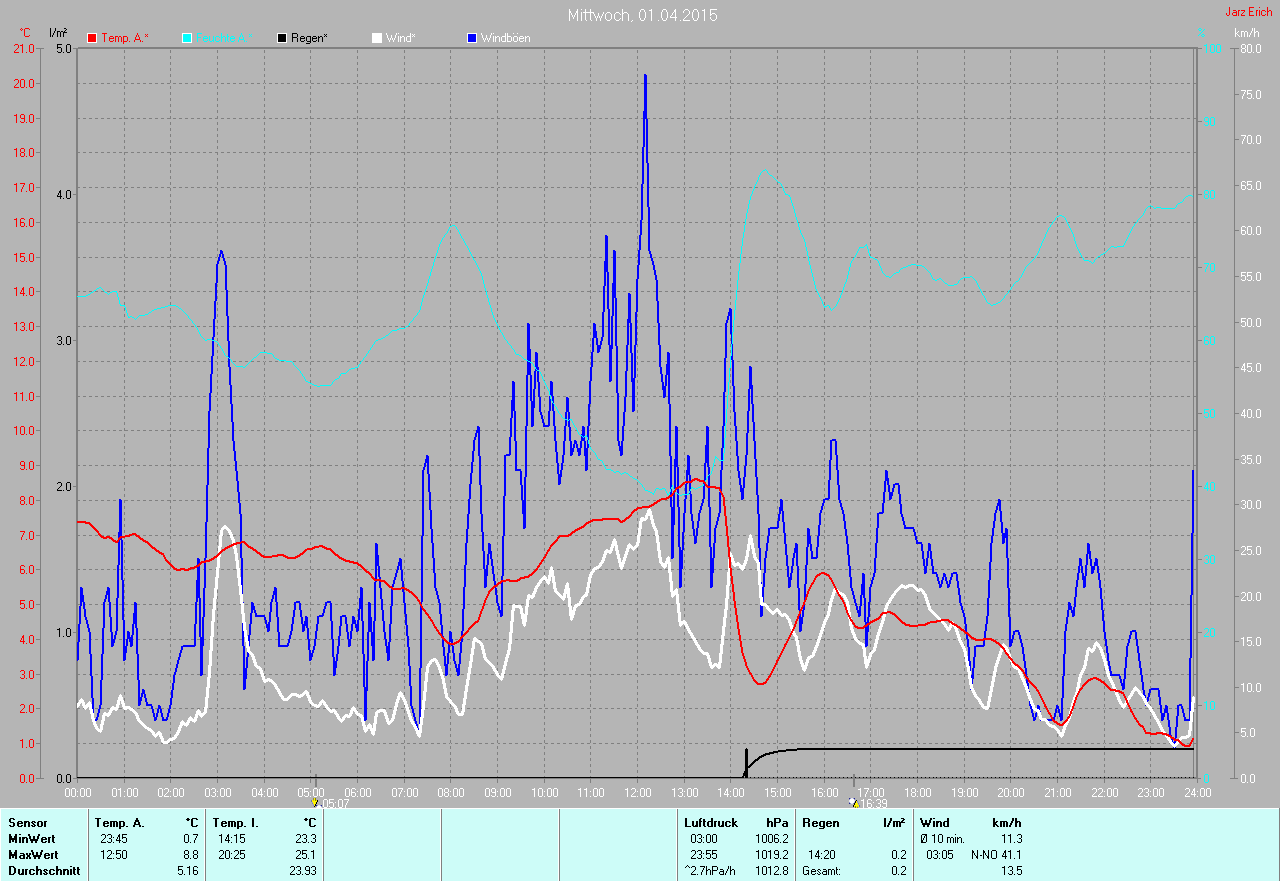Click the gust time 03:05
The image size is (1280, 881).
(941, 855)
